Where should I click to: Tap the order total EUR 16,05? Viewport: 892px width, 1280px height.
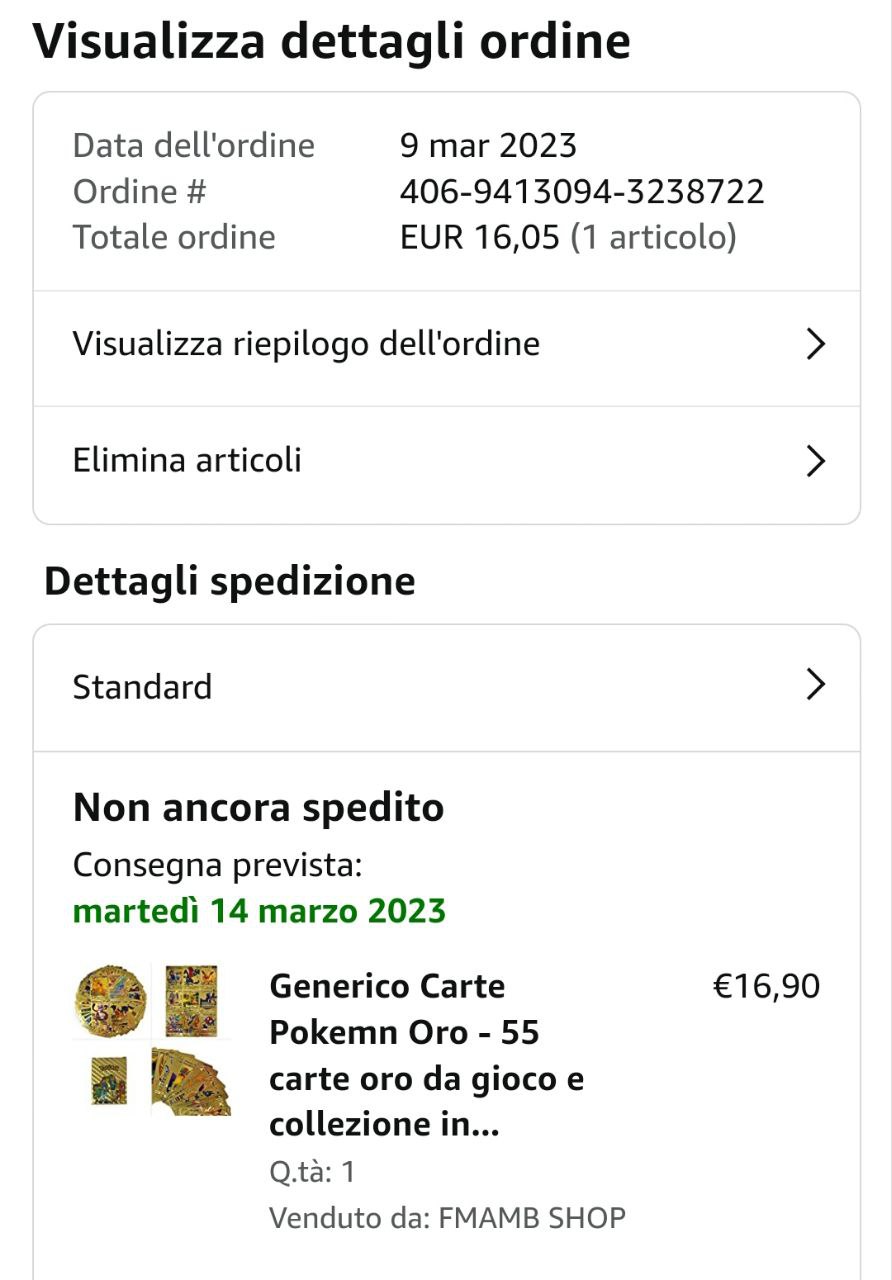(x=480, y=237)
